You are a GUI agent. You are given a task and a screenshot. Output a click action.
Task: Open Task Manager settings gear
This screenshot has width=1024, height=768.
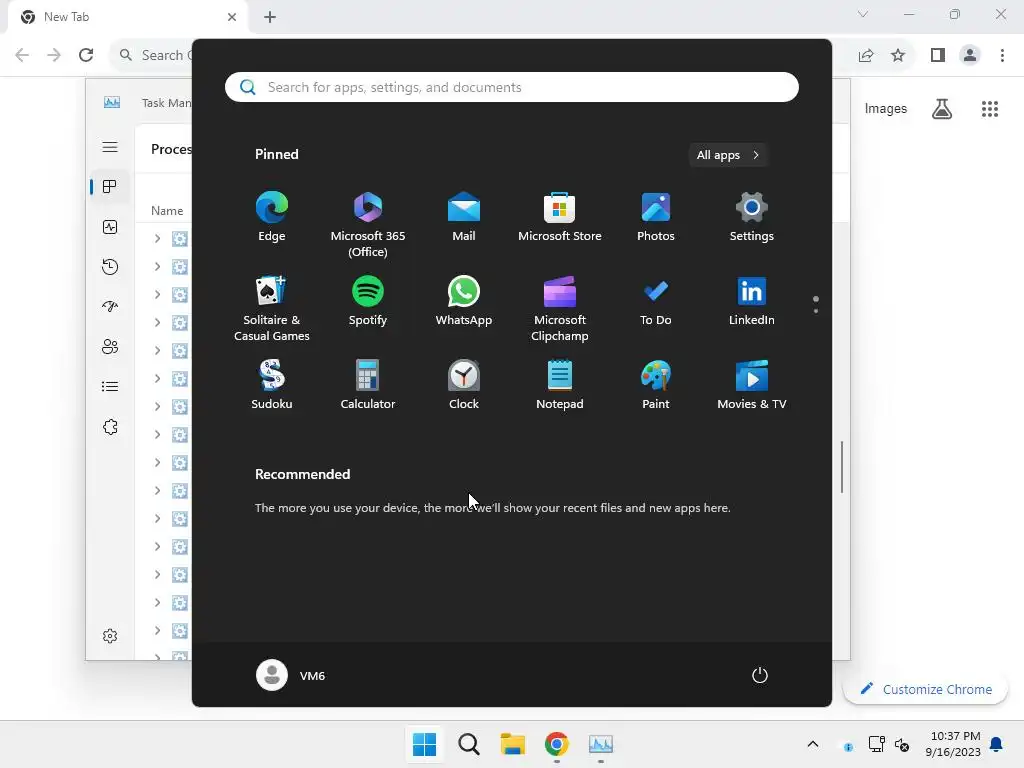(x=110, y=636)
